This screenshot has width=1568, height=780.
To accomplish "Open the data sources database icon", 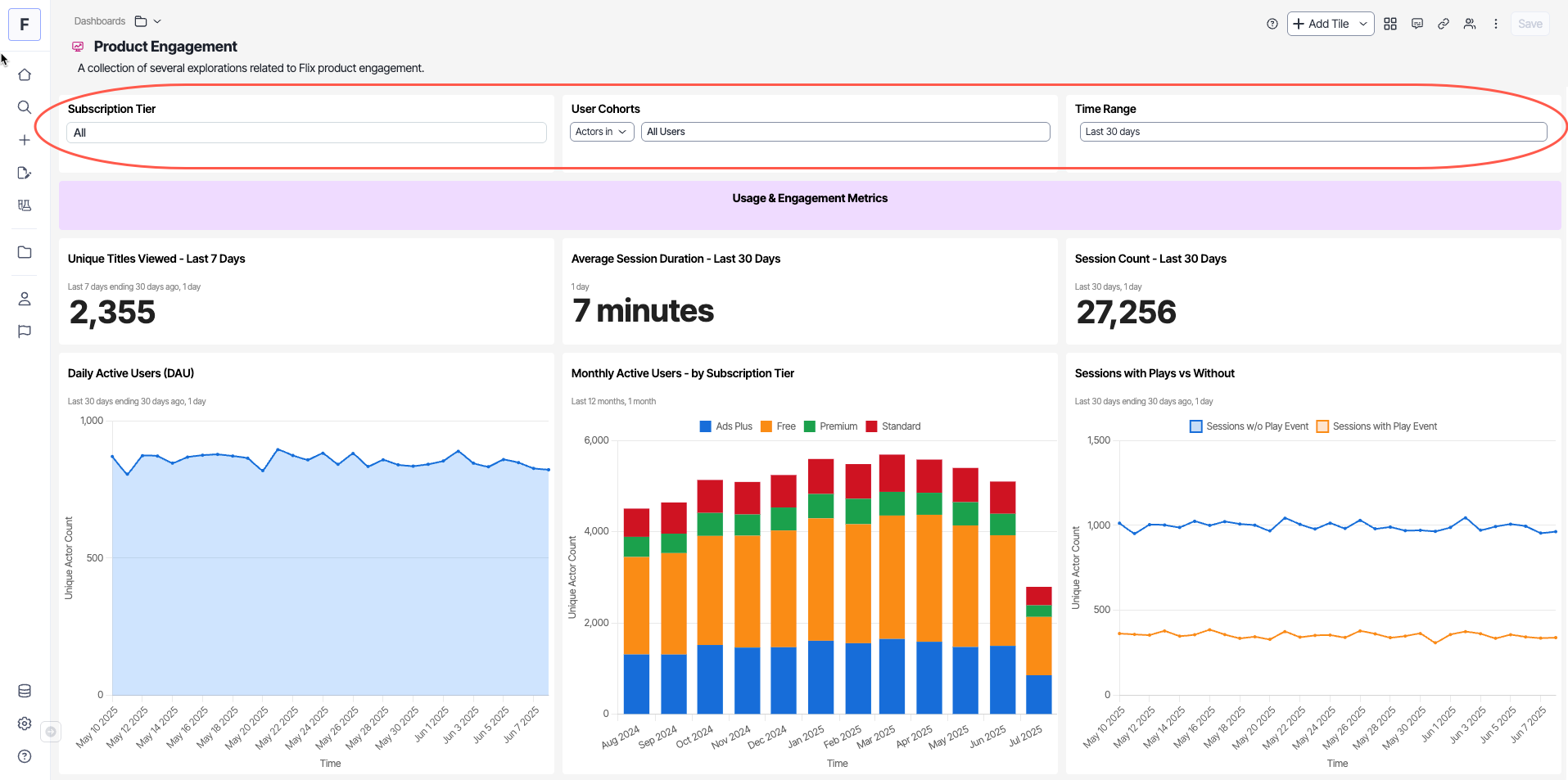I will 25,691.
